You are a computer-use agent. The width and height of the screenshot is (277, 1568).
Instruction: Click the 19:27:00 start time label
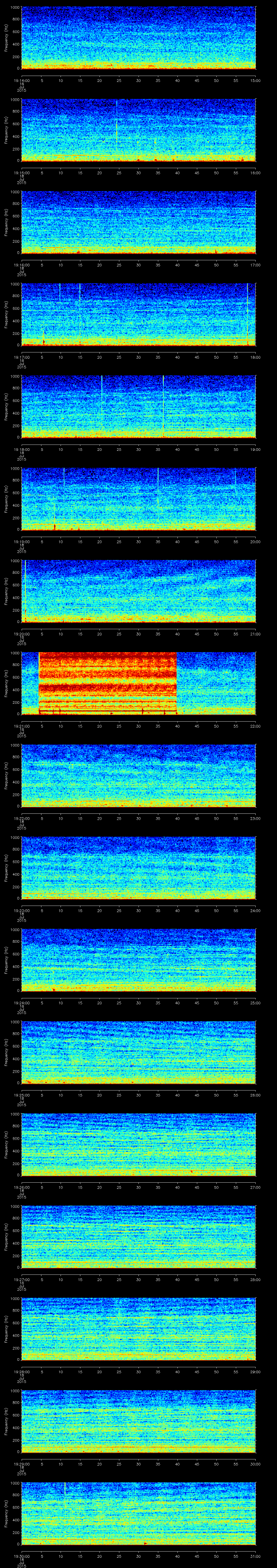click(21, 1279)
